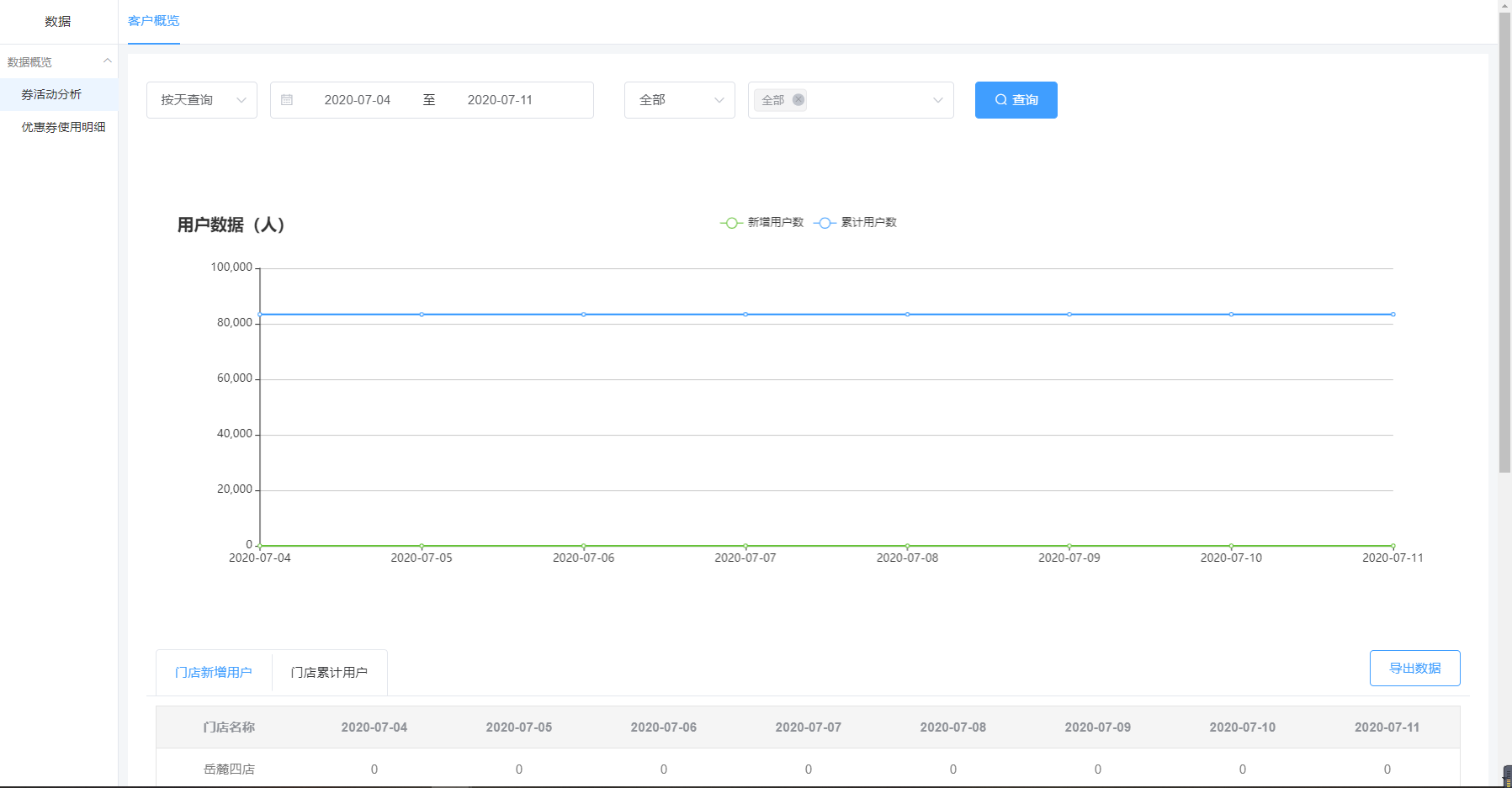Open the 客户概览 top tab
The image size is (1512, 788).
tap(153, 21)
